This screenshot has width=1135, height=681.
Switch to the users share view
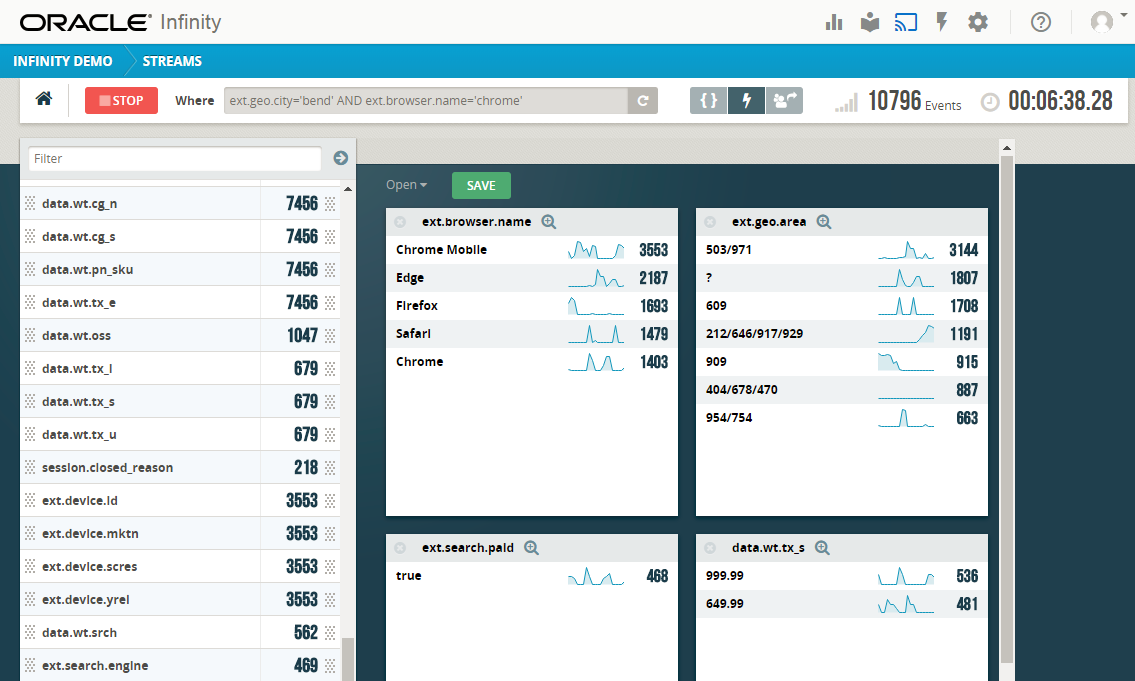coord(784,101)
